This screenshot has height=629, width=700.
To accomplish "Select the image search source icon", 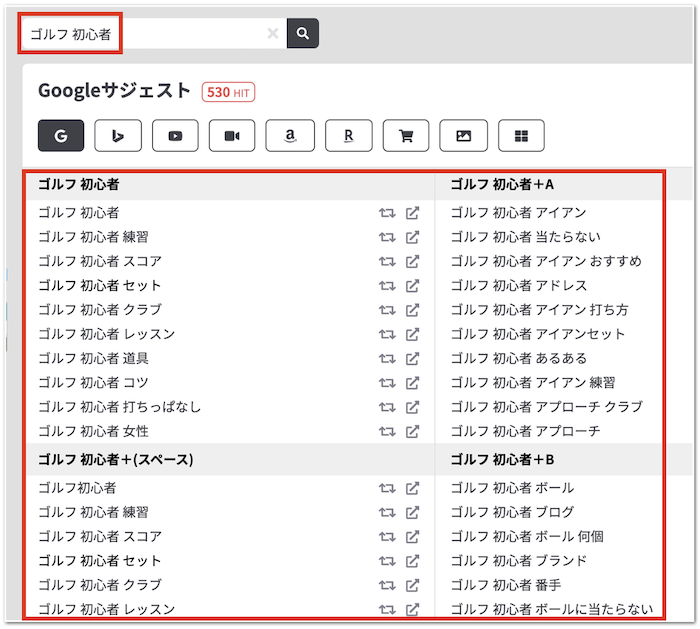I will click(463, 135).
